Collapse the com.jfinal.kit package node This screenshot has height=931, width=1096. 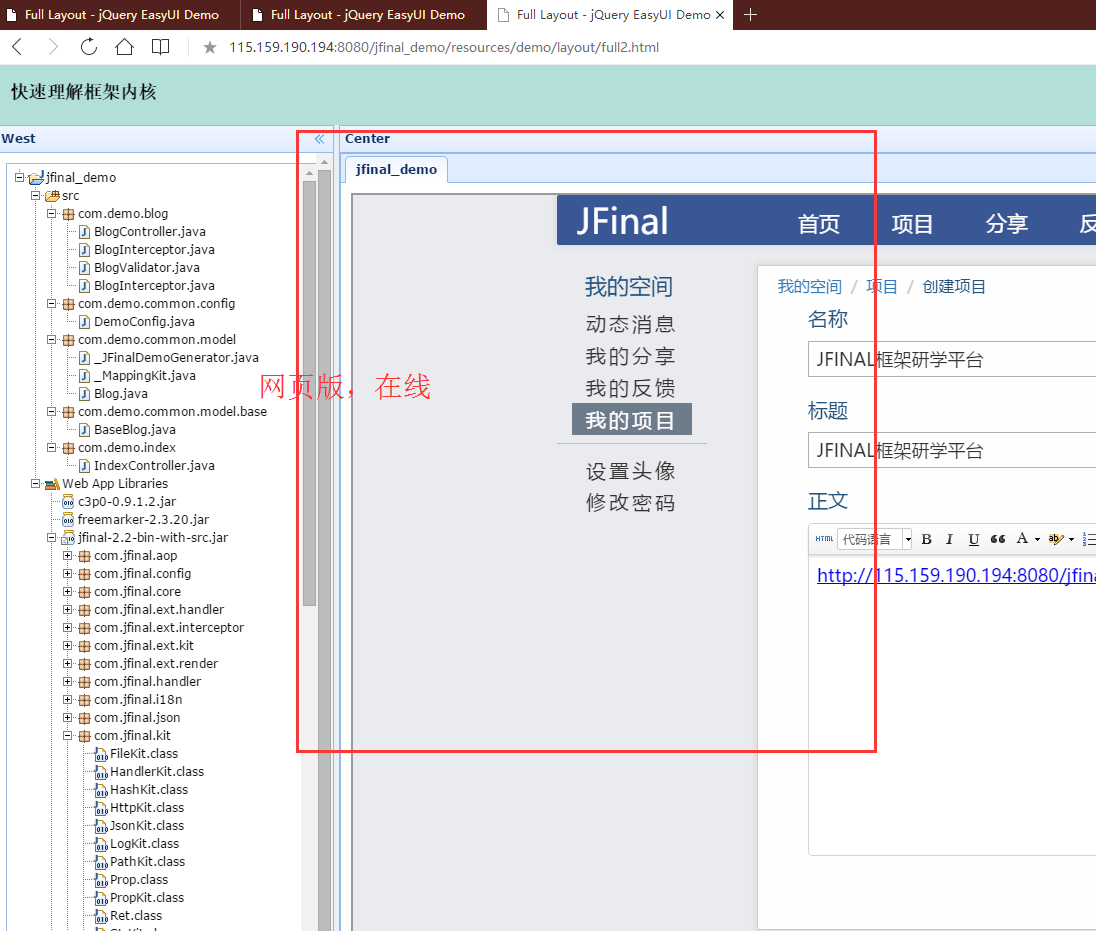68,735
